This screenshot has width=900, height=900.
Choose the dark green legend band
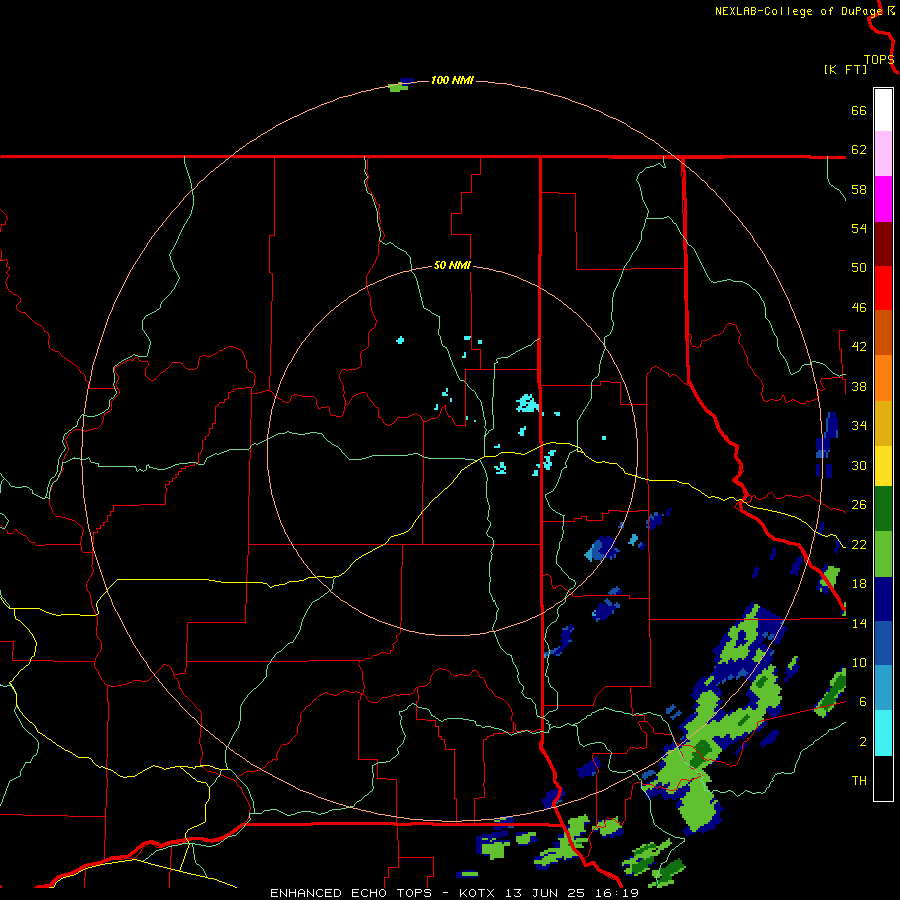pyautogui.click(x=883, y=509)
